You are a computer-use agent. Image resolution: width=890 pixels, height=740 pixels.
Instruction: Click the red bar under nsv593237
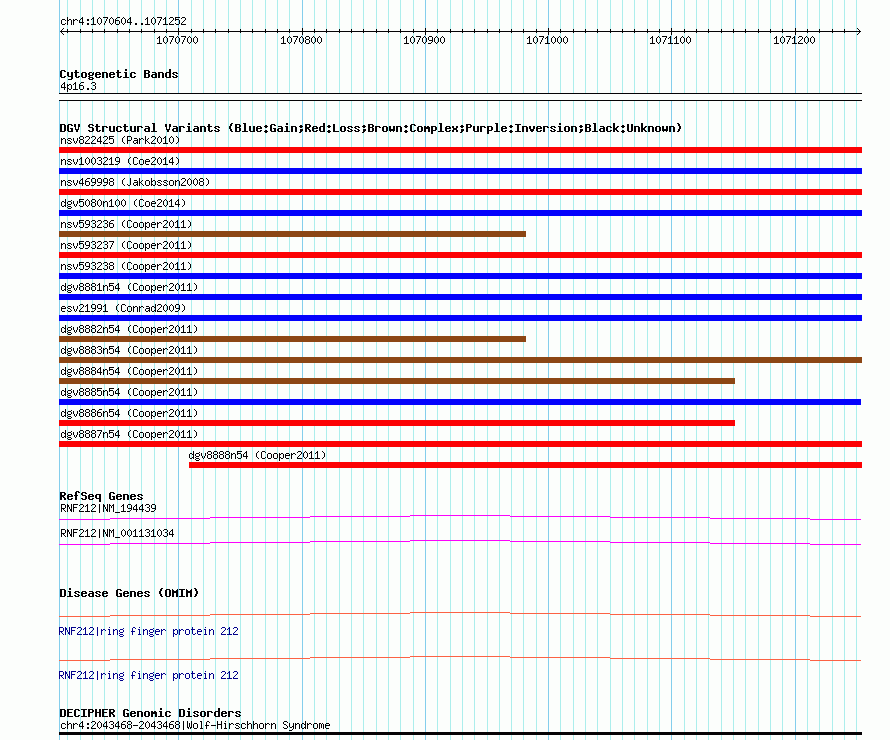click(x=460, y=255)
